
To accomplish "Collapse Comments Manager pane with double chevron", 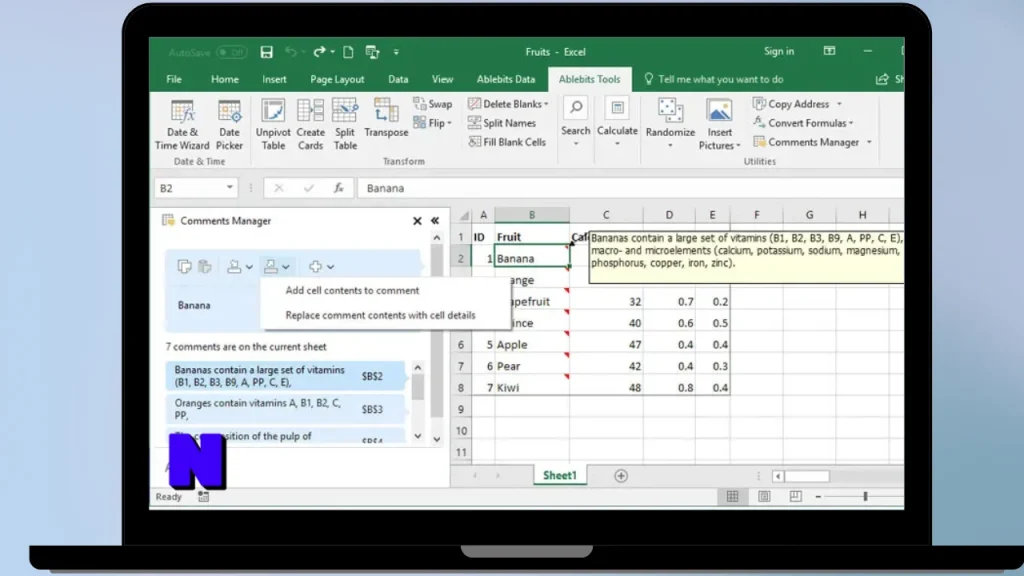I will [435, 221].
